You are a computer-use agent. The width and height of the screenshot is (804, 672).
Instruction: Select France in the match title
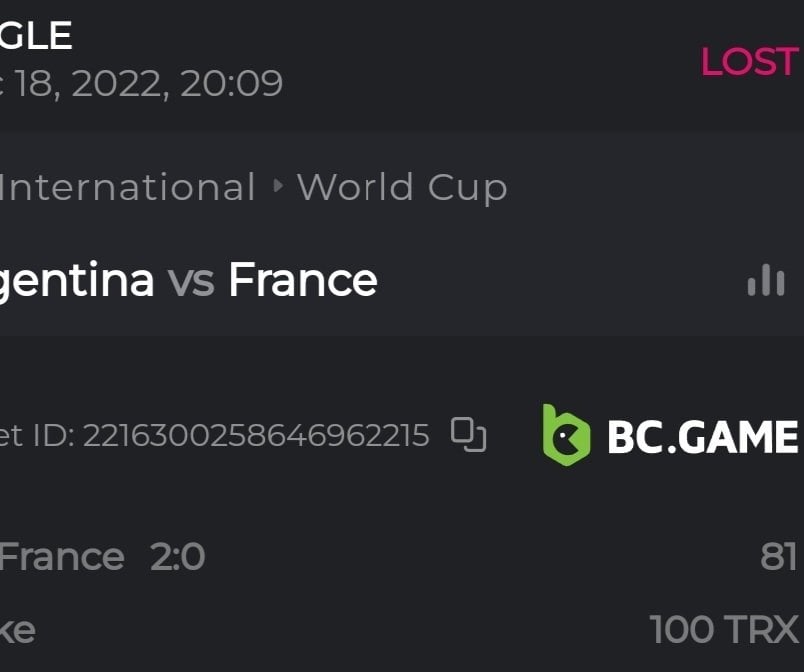302,280
